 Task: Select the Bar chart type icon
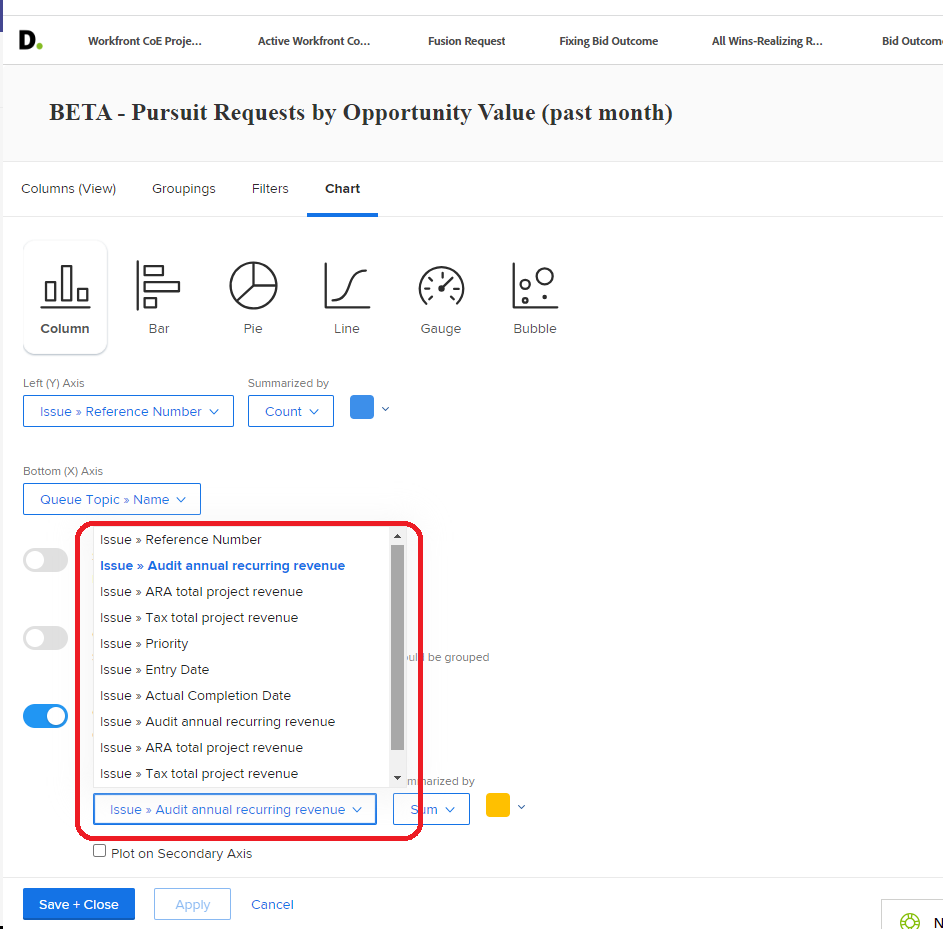coord(158,287)
